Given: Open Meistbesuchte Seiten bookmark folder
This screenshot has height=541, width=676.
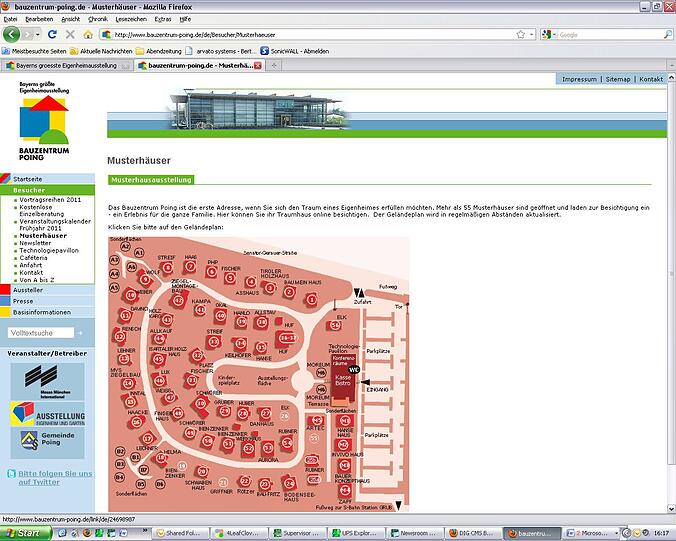Looking at the screenshot, I should tap(34, 51).
